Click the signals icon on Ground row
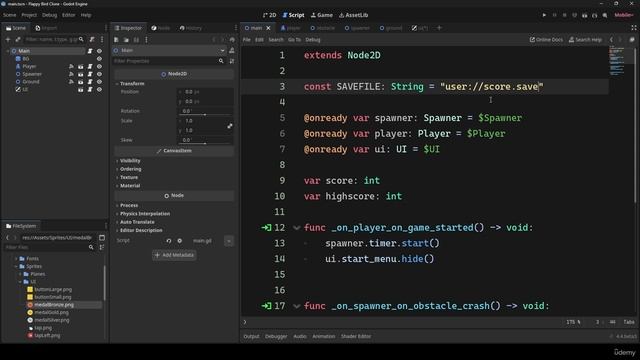Image resolution: width=640 pixels, height=360 pixels. coord(71,82)
